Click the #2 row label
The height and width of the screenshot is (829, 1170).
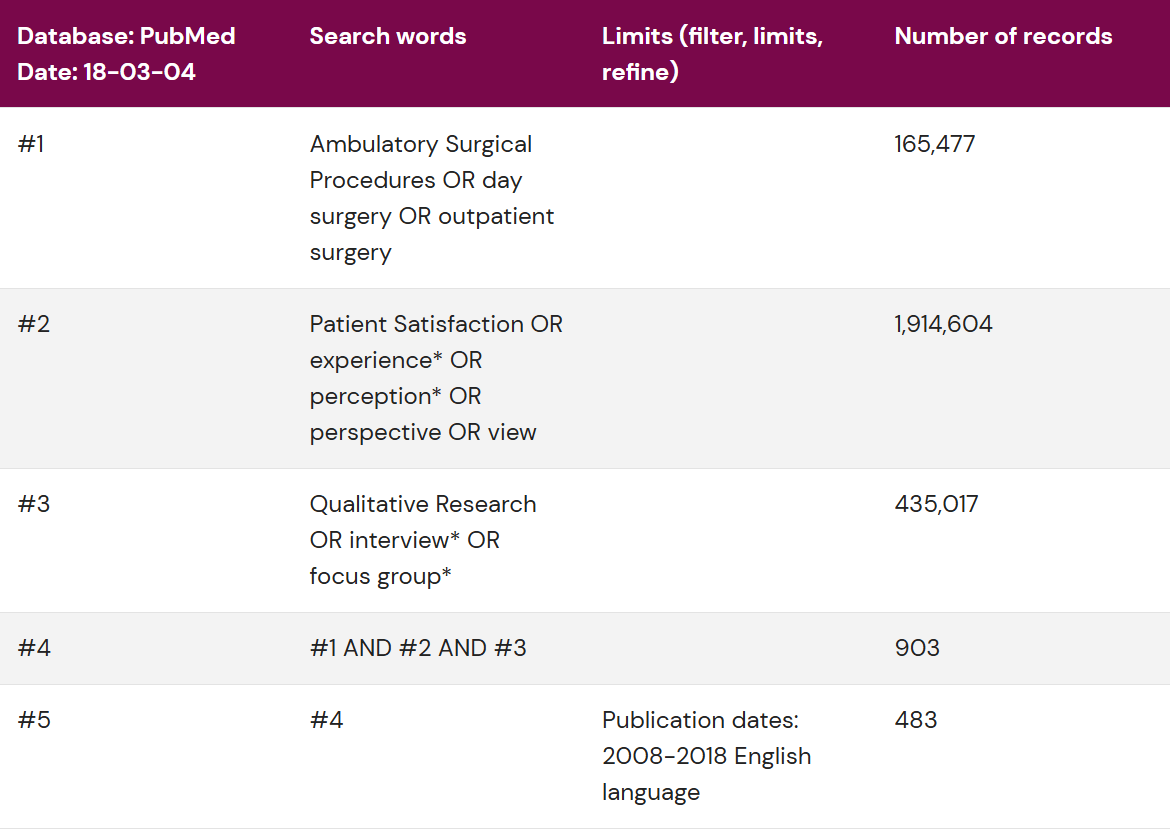pyautogui.click(x=33, y=324)
